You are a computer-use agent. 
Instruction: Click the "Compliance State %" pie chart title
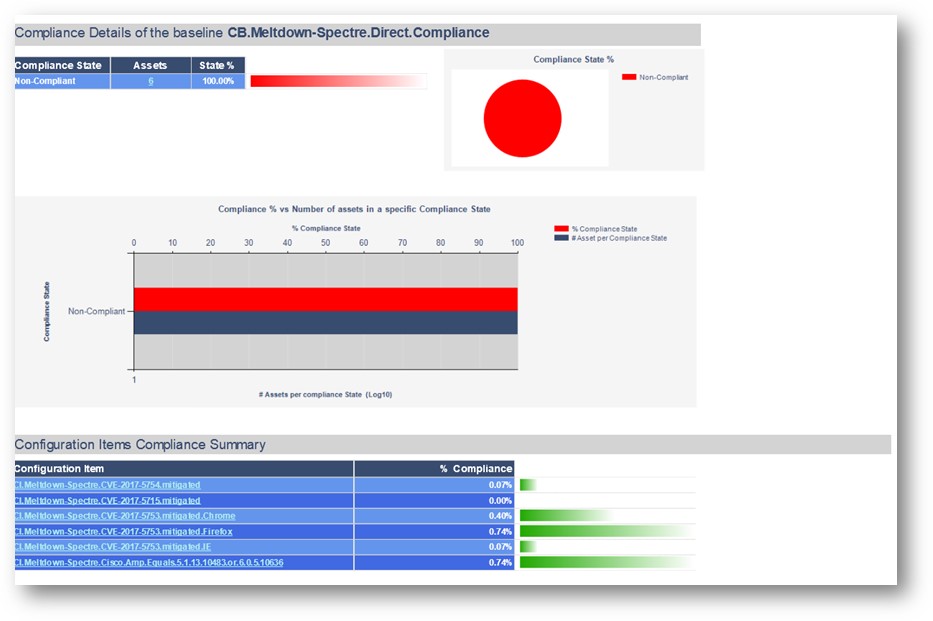574,59
